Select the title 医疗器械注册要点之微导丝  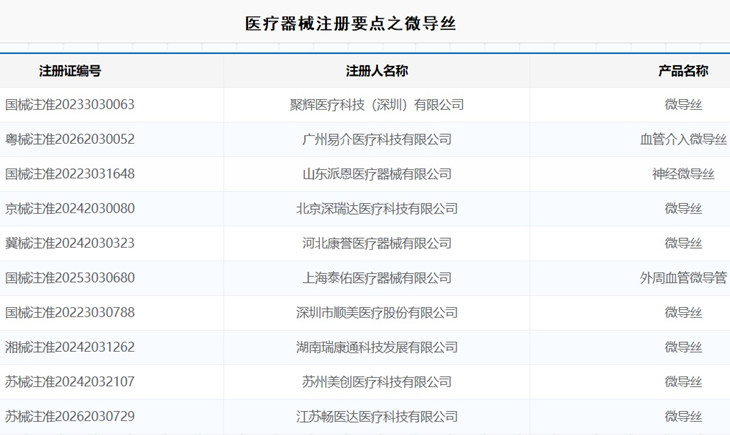(x=350, y=23)
